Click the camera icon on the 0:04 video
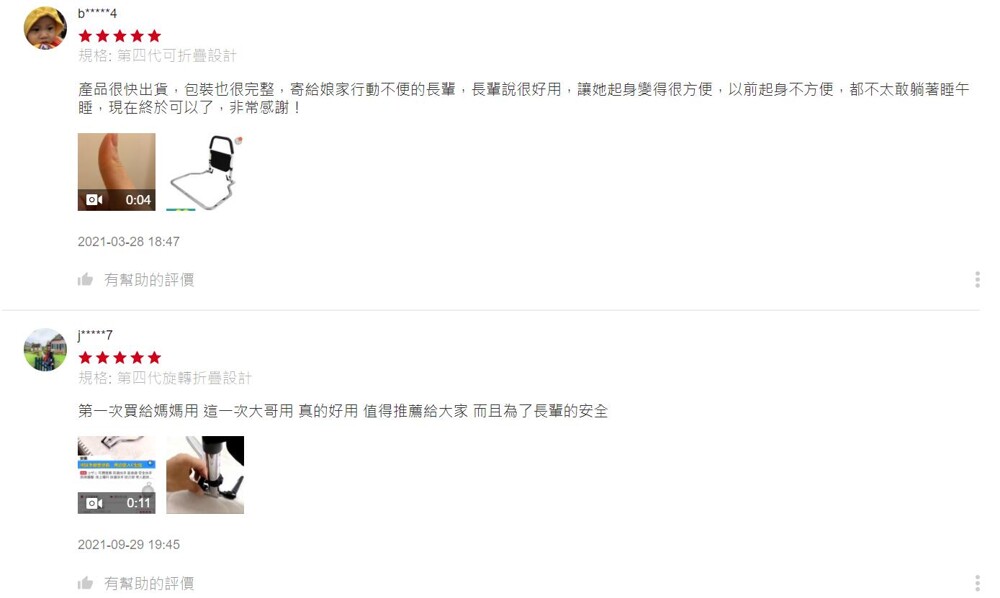 tap(94, 200)
